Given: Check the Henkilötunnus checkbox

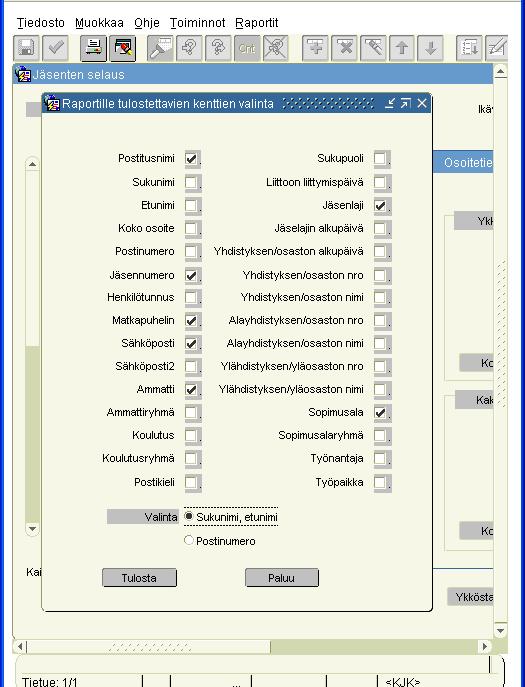Looking at the screenshot, I should click(x=192, y=297).
